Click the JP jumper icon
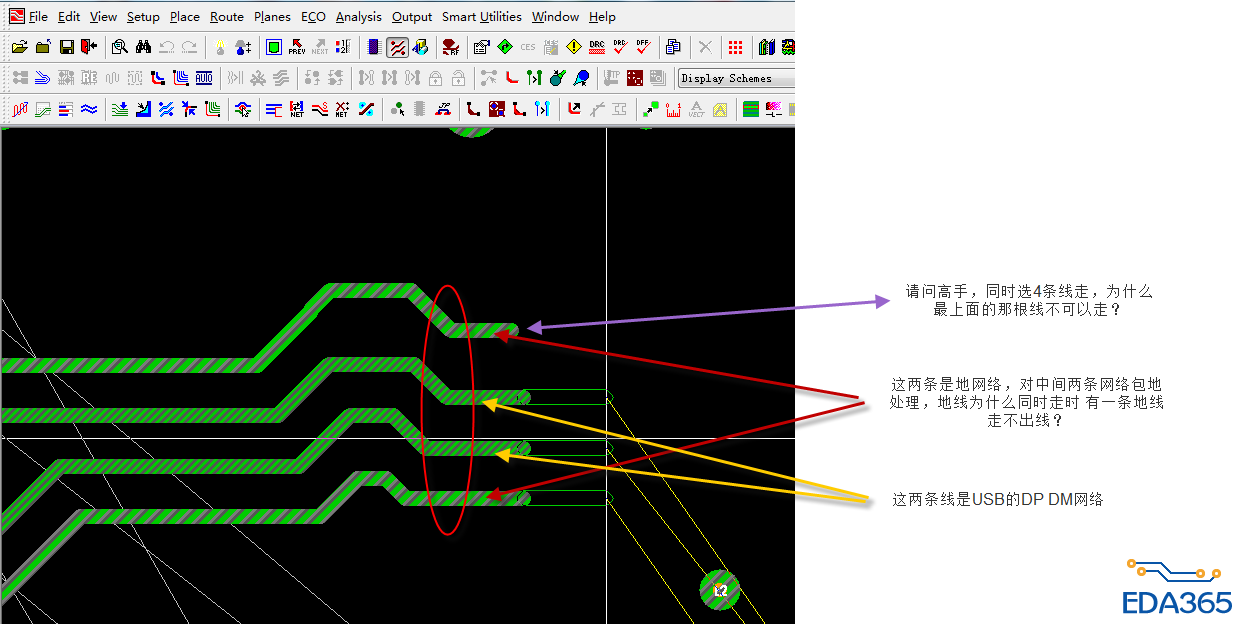The height and width of the screenshot is (624, 1248). tap(443, 109)
